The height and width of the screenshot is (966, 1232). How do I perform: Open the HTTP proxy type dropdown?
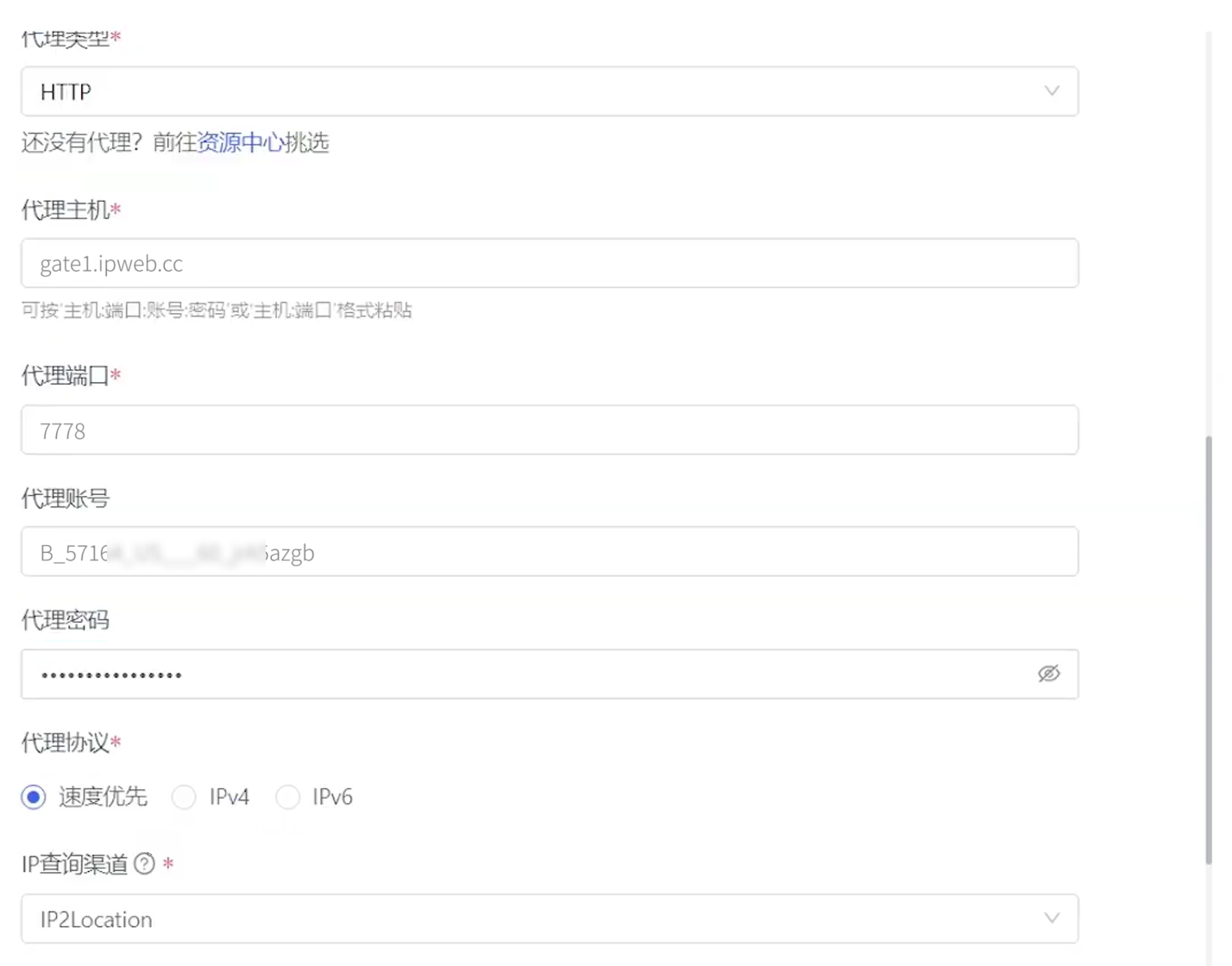[550, 91]
